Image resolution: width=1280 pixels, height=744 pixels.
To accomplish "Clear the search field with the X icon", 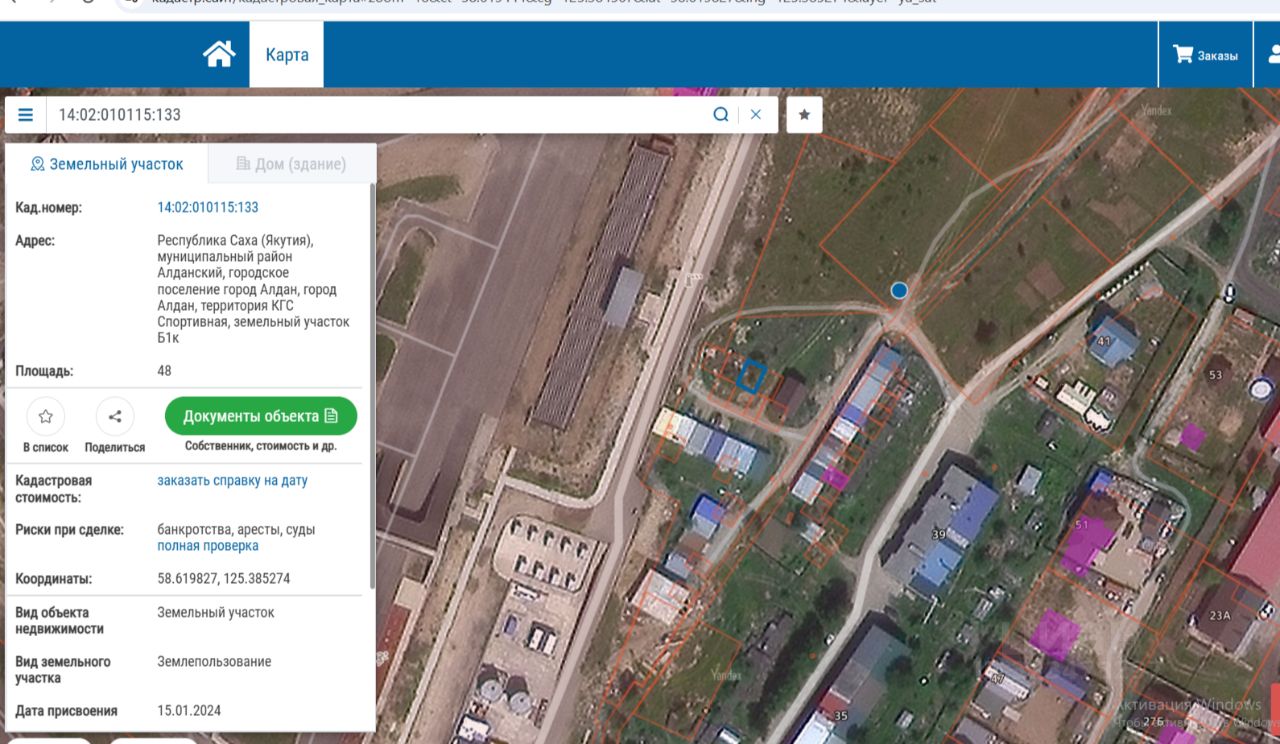I will tap(756, 115).
